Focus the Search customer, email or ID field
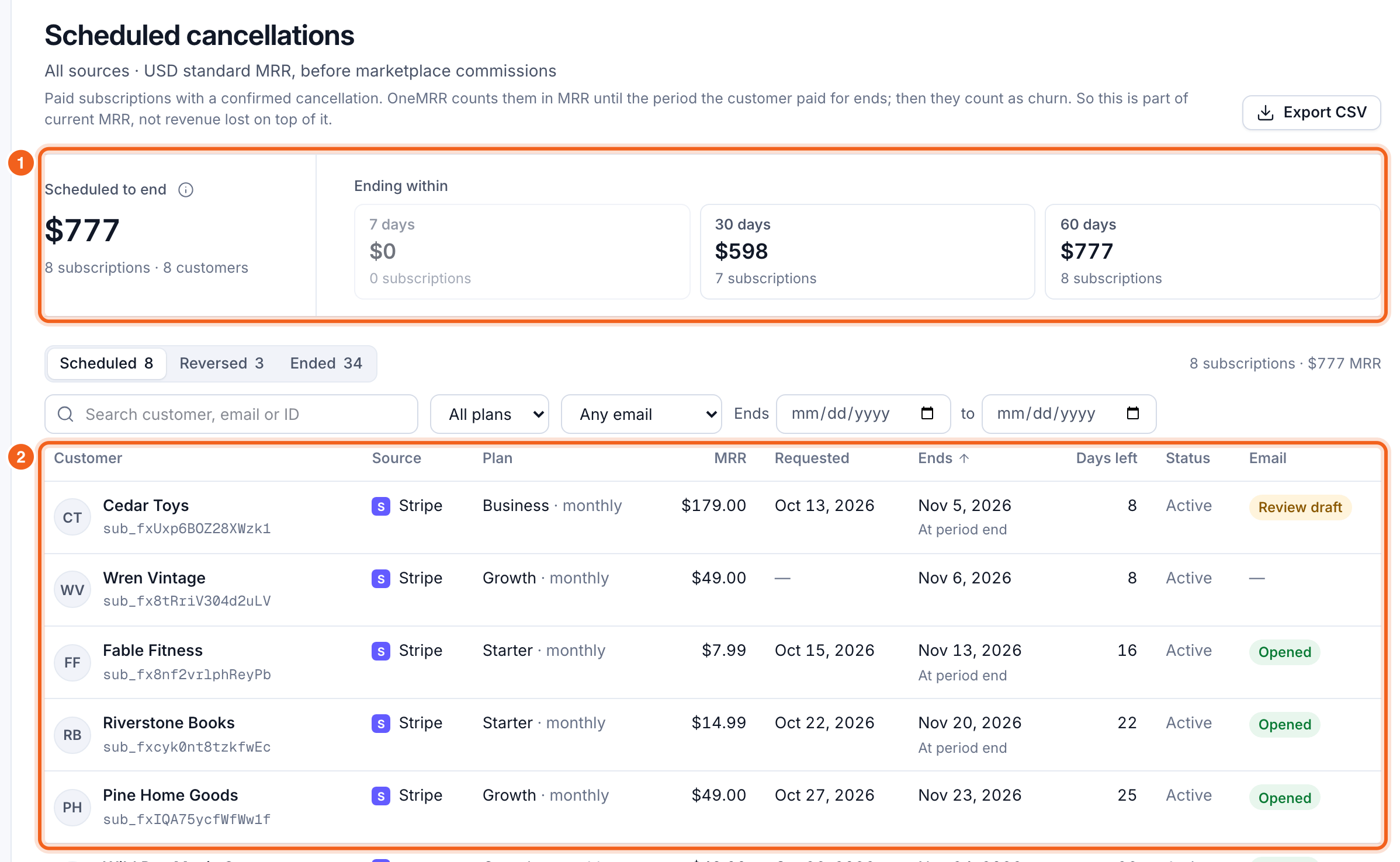This screenshot has height=862, width=1400. pyautogui.click(x=231, y=414)
